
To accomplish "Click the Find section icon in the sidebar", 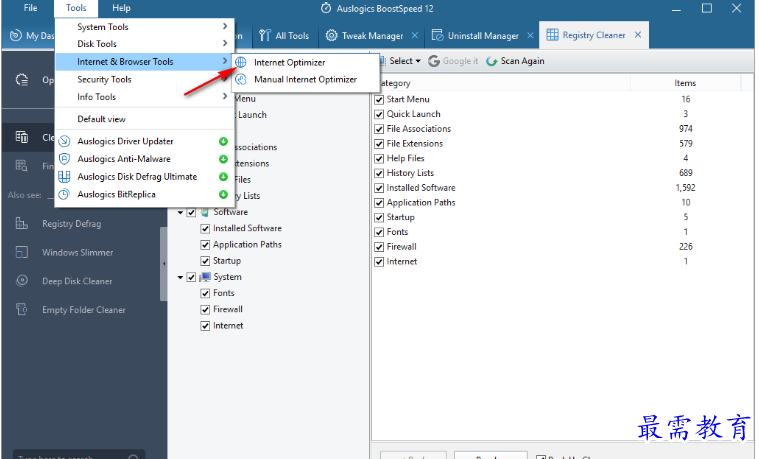I will click(22, 166).
